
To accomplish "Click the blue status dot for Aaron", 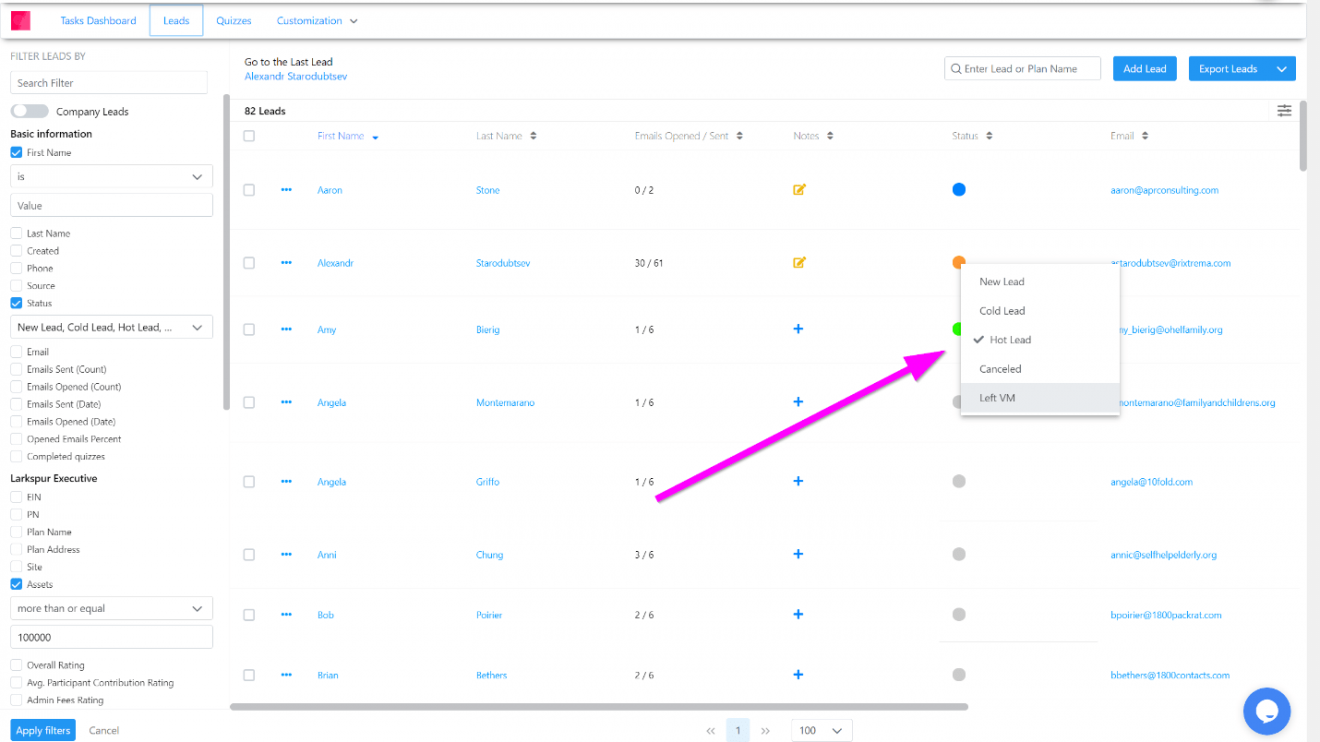I will [x=959, y=190].
